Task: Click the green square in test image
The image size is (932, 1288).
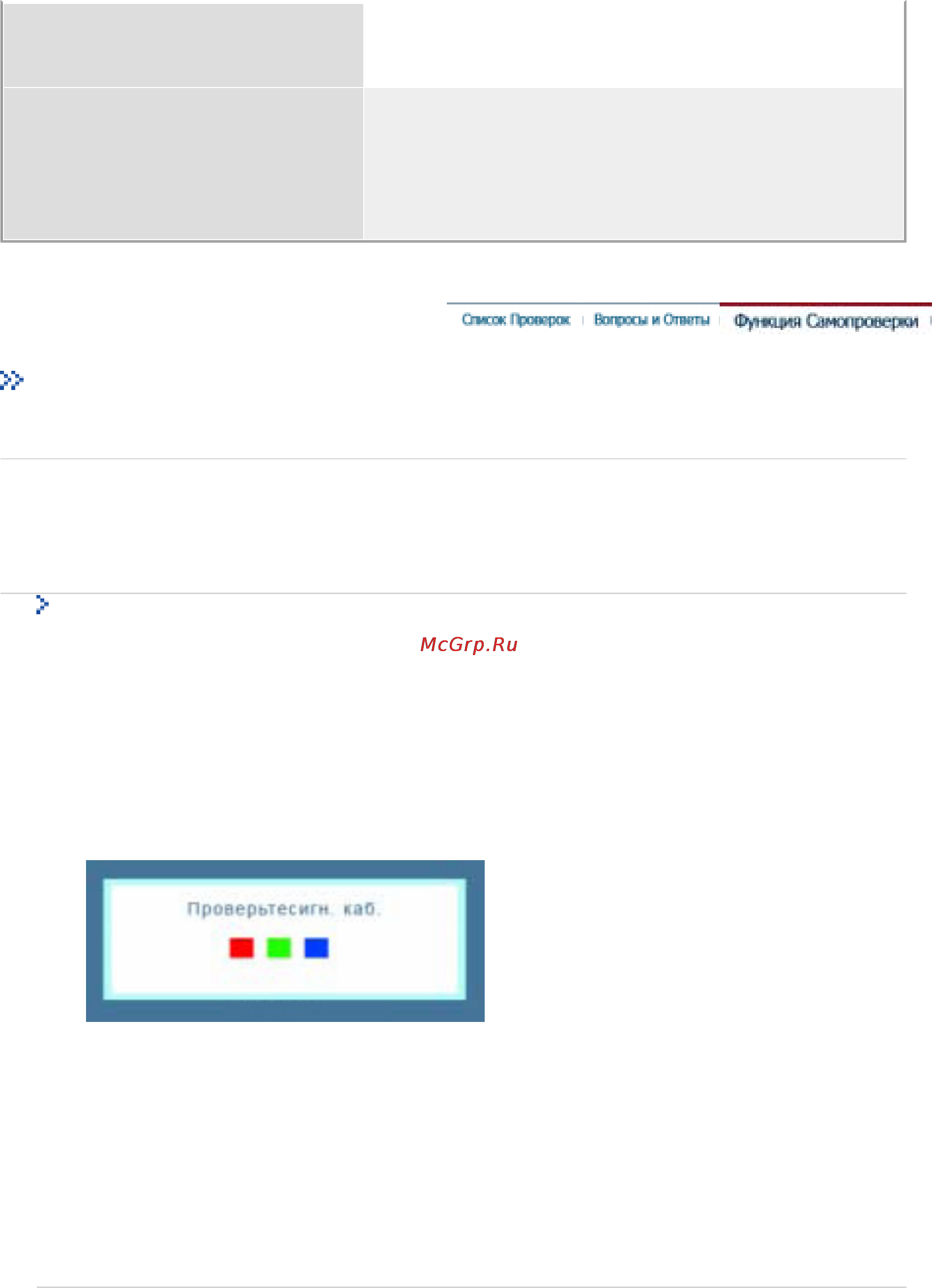Action: click(x=279, y=948)
